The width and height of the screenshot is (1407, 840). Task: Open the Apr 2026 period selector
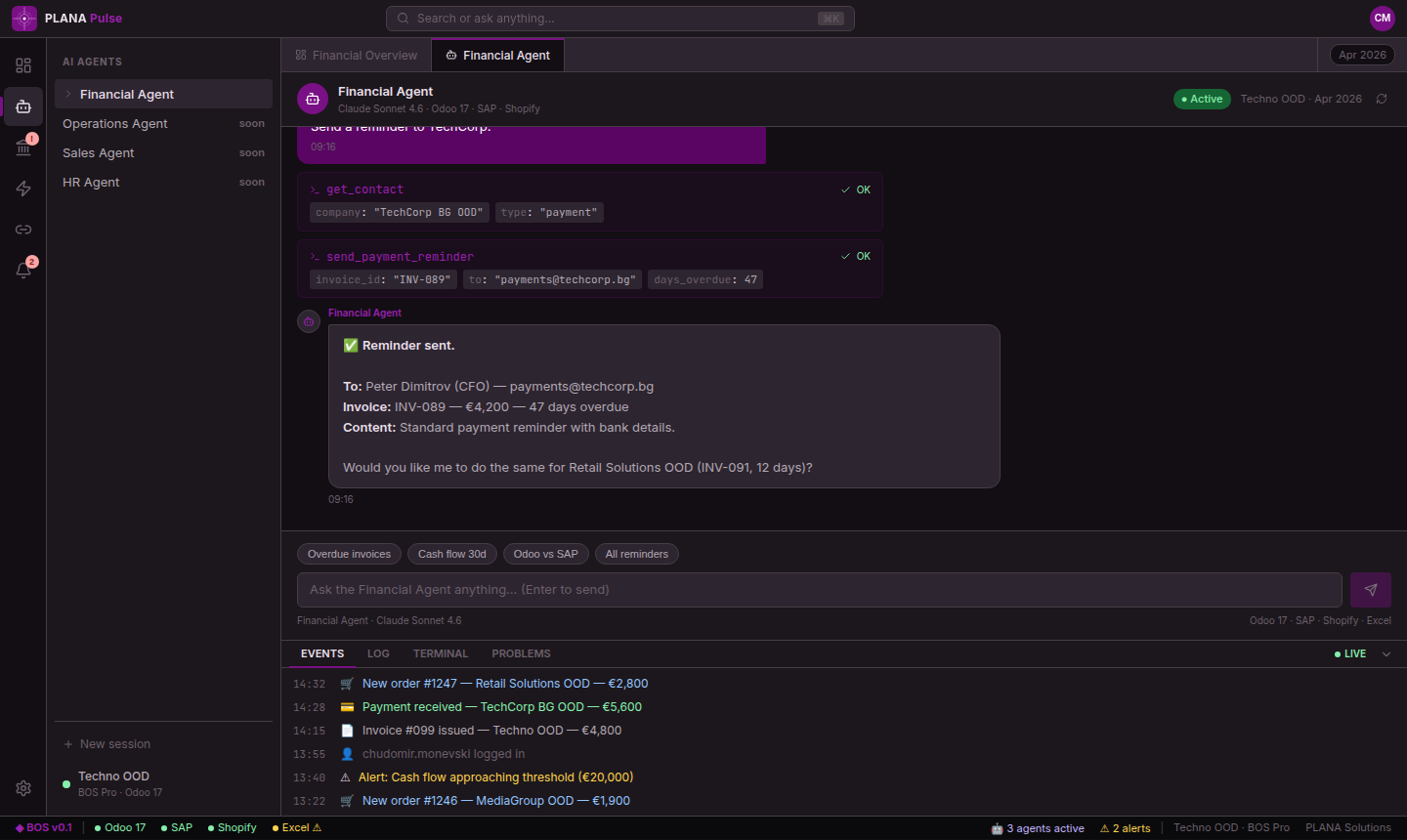pos(1362,55)
